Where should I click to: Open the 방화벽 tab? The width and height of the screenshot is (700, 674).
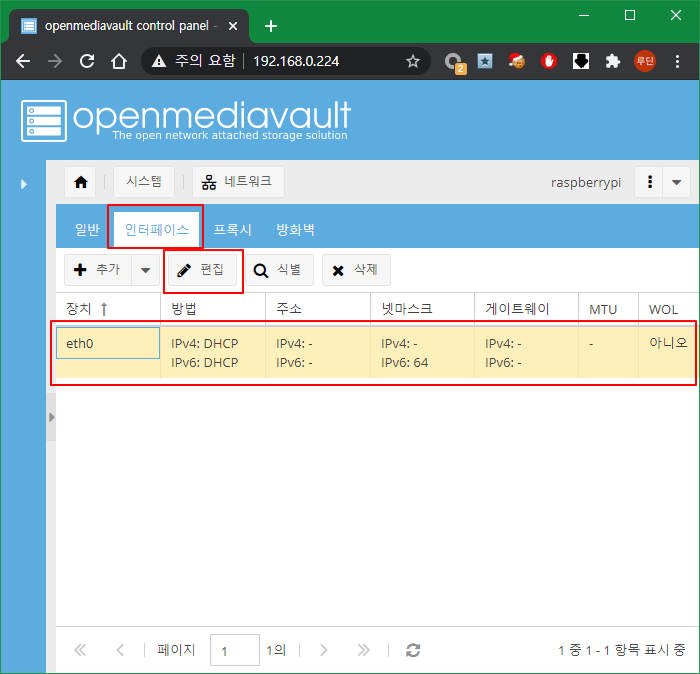[x=295, y=229]
